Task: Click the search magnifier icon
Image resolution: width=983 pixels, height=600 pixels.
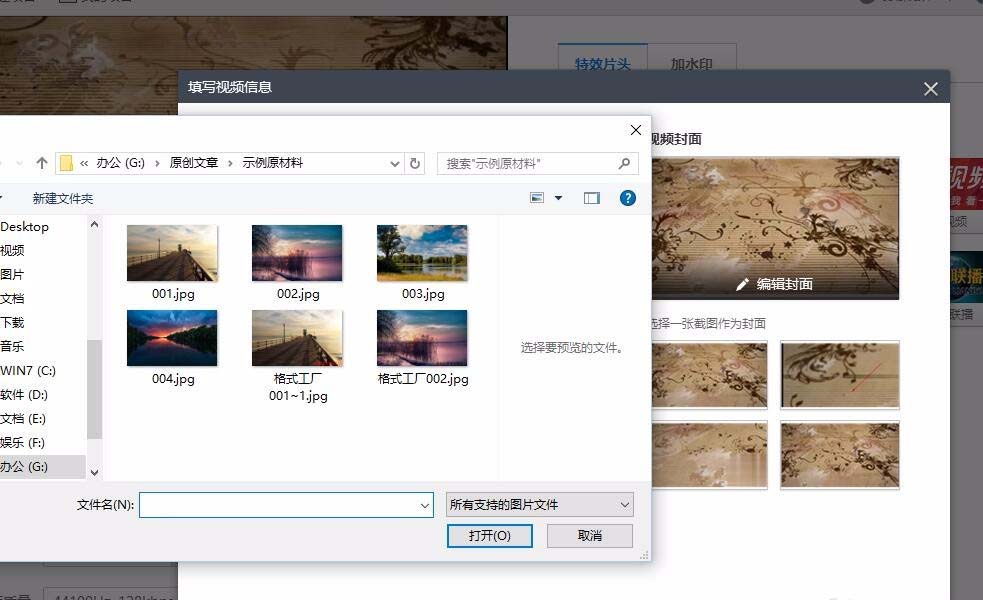Action: coord(623,162)
